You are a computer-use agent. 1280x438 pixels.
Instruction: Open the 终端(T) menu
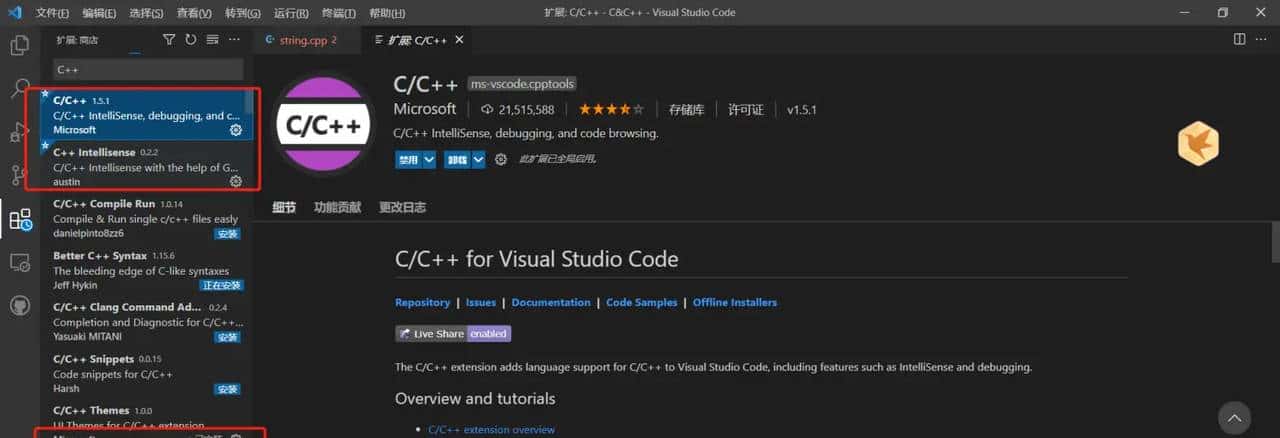tap(338, 13)
